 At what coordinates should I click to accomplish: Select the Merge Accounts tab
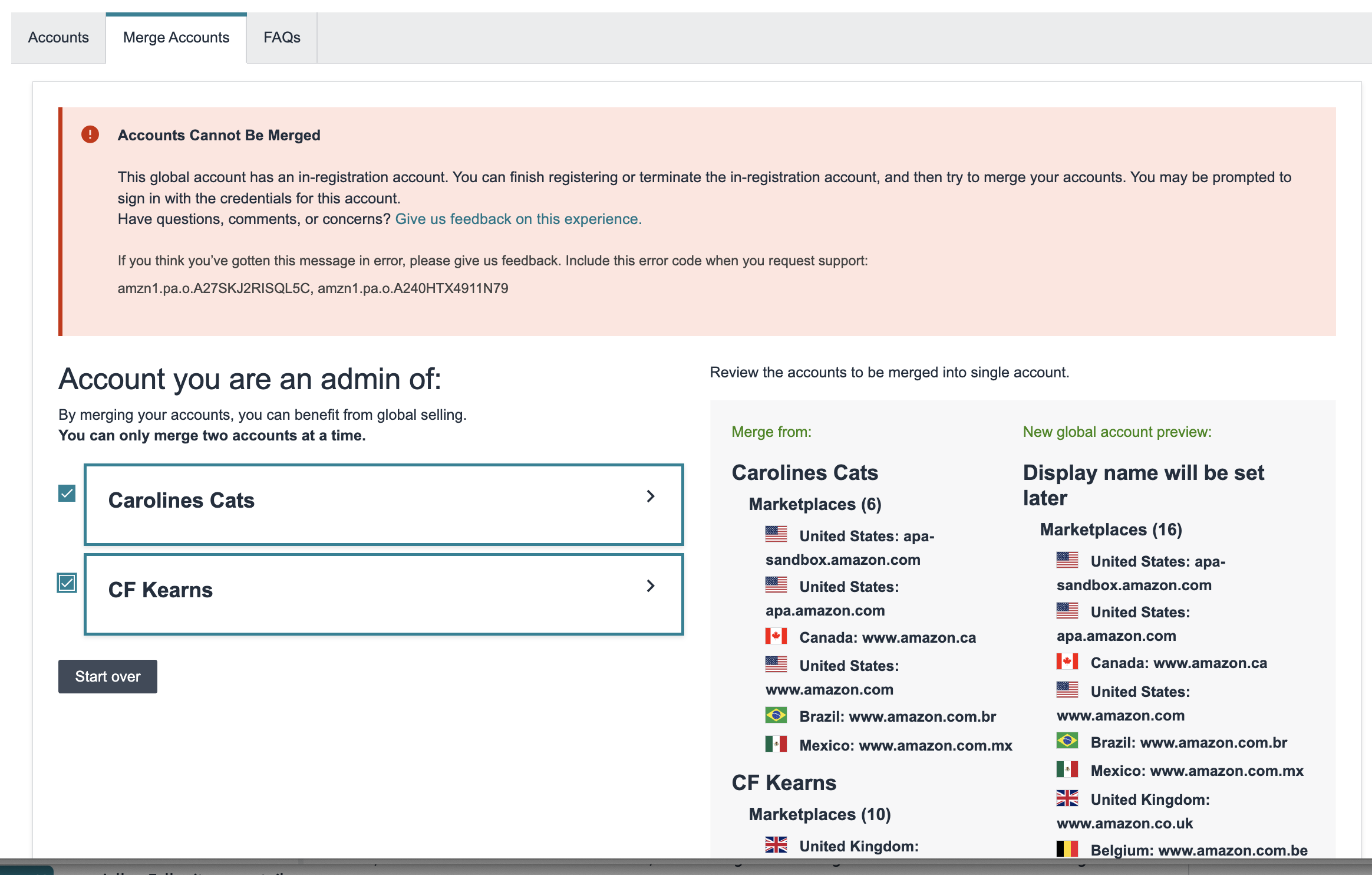176,38
